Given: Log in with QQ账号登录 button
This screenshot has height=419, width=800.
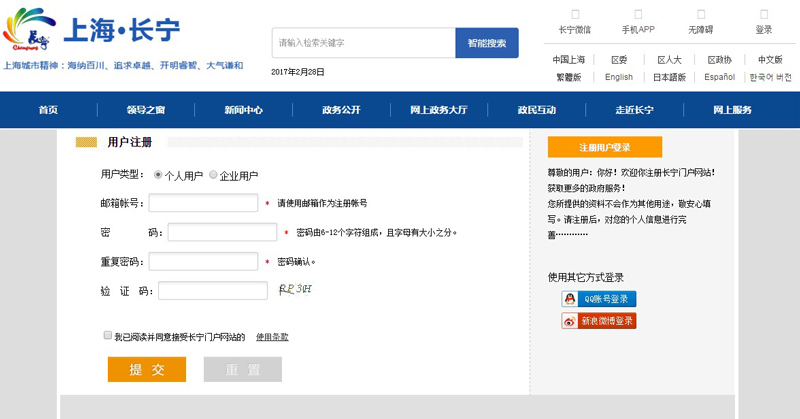Looking at the screenshot, I should coord(599,299).
